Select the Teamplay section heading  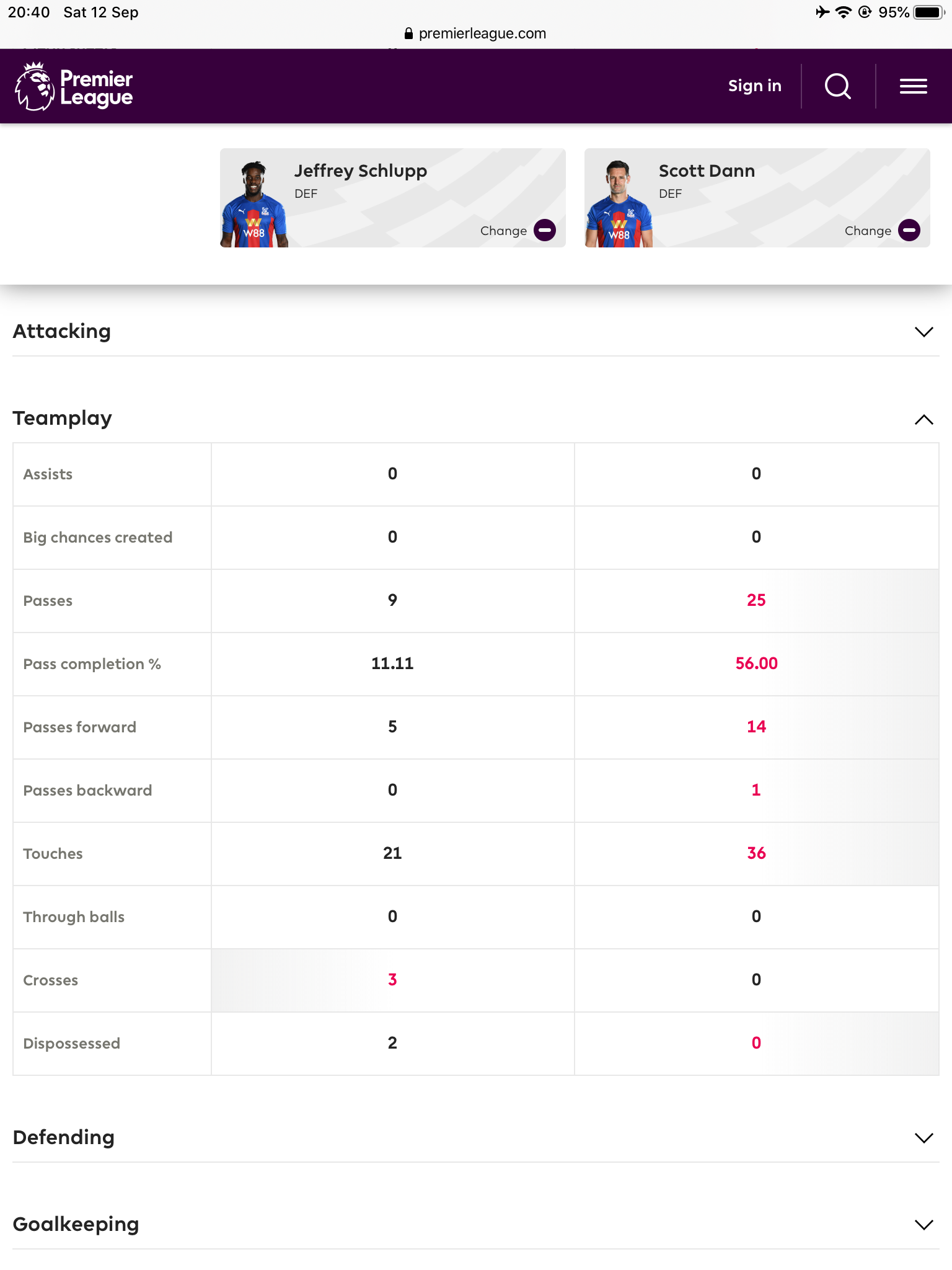[63, 419]
